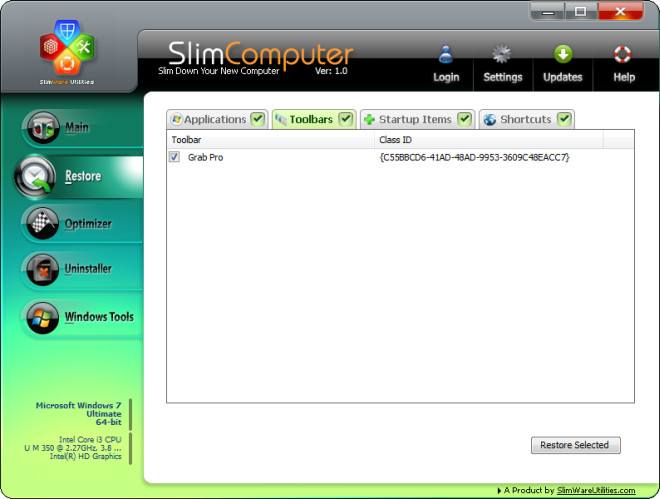The height and width of the screenshot is (499, 660).
Task: Switch to the Applications tab
Action: click(217, 119)
